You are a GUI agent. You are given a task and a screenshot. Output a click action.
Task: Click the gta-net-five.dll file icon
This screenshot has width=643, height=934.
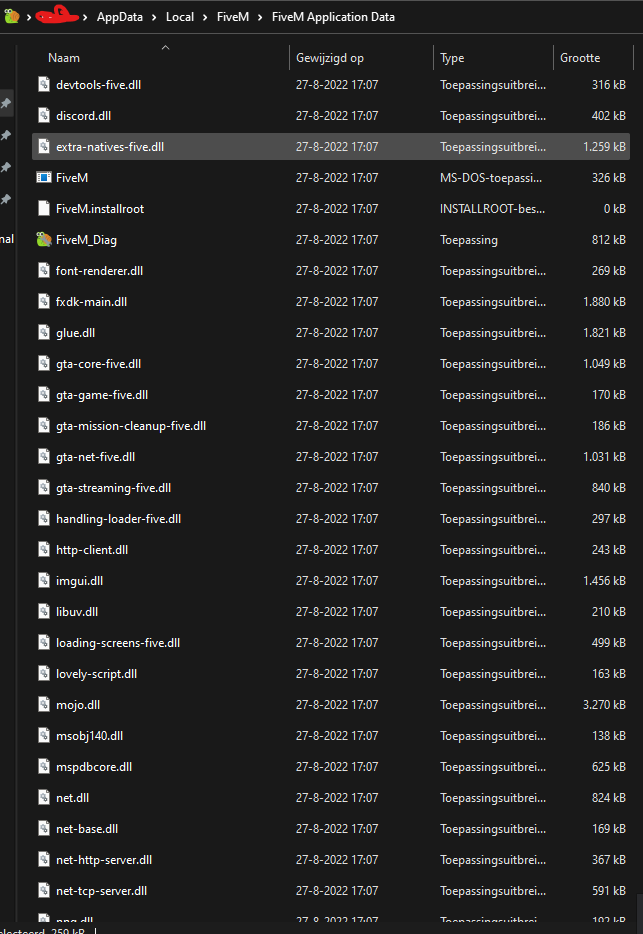[x=44, y=456]
